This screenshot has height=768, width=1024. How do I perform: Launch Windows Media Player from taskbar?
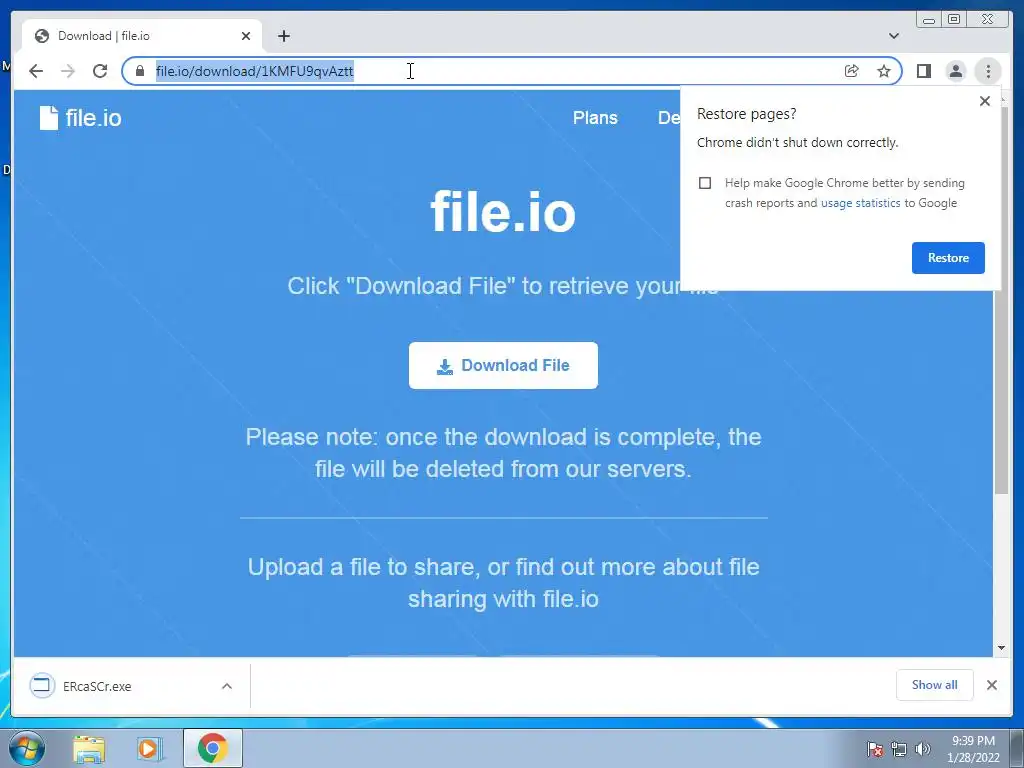pyautogui.click(x=150, y=748)
